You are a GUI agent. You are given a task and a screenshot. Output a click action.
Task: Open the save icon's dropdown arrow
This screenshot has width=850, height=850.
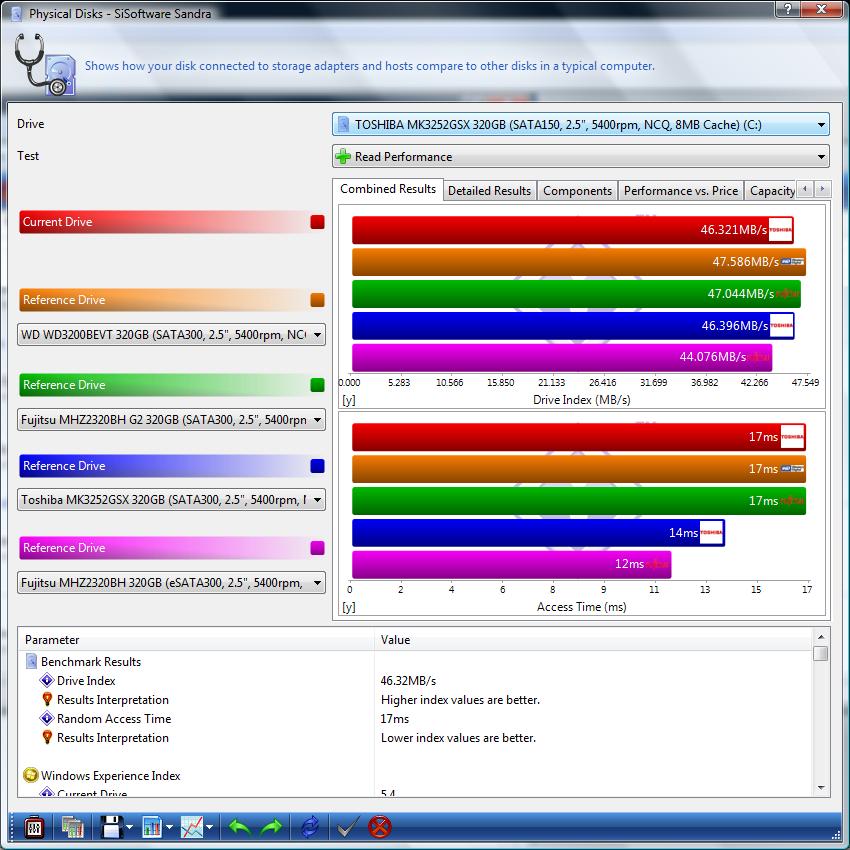(x=130, y=827)
